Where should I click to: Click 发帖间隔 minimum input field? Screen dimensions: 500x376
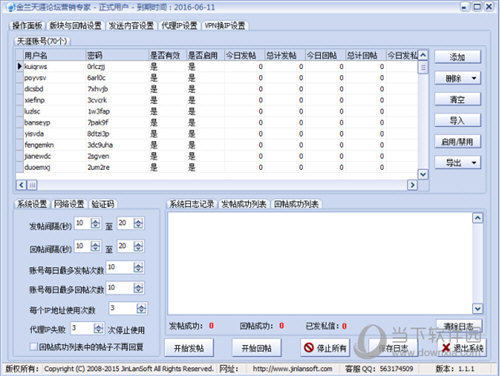tap(82, 223)
